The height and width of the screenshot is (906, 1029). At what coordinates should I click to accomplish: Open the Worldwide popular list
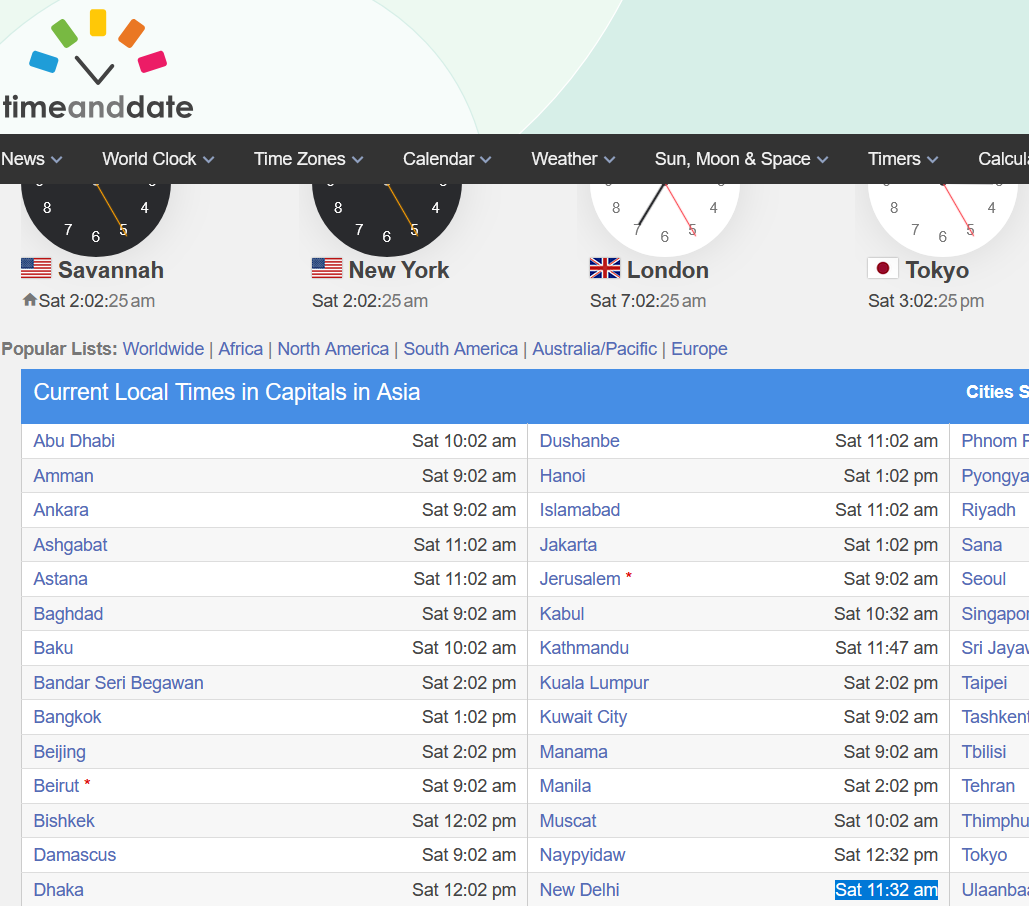click(163, 348)
